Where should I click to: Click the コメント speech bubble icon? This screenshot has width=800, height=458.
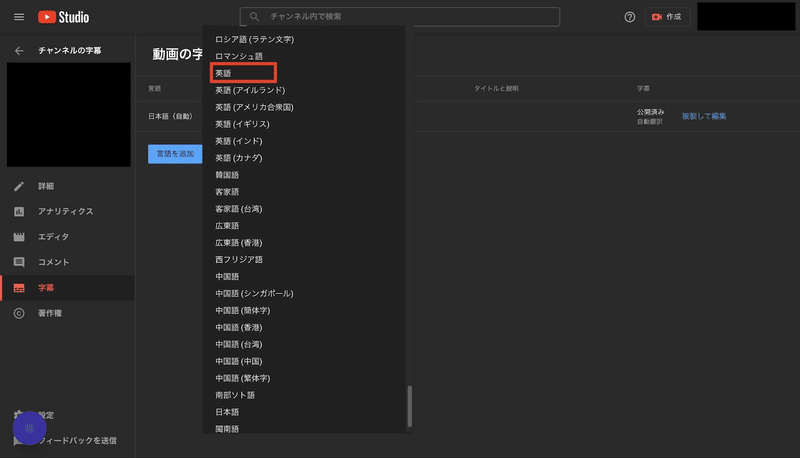(19, 262)
